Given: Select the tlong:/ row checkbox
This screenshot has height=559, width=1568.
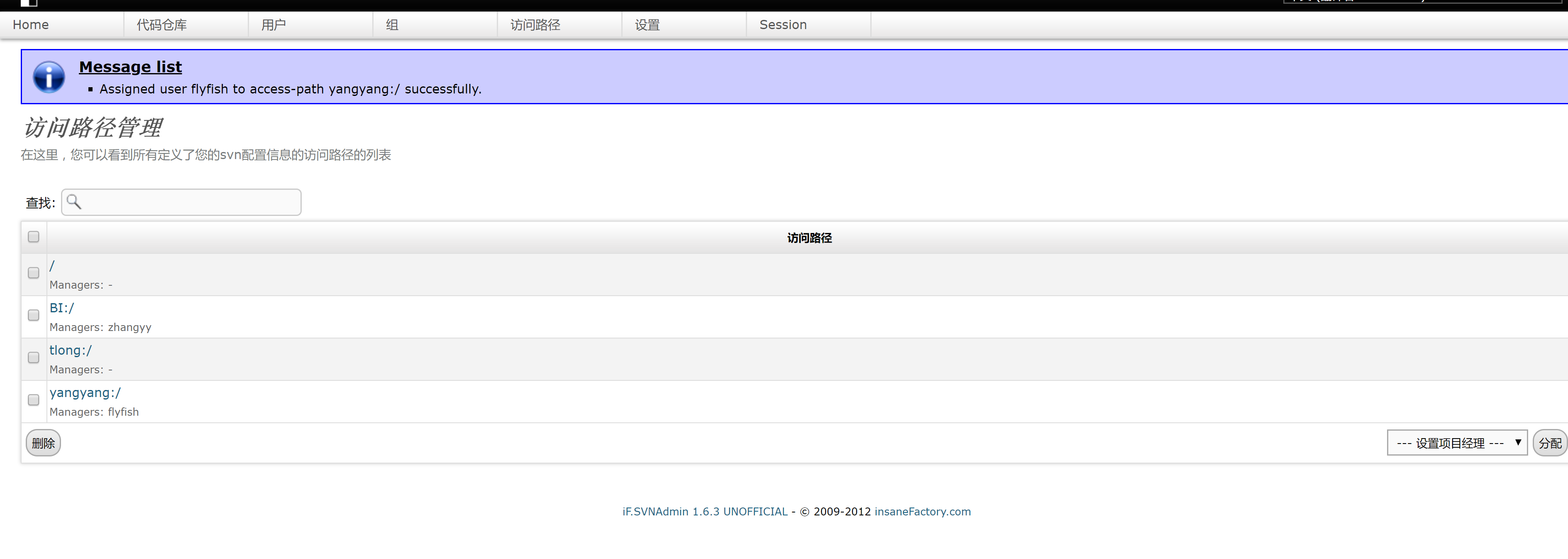Looking at the screenshot, I should (34, 358).
